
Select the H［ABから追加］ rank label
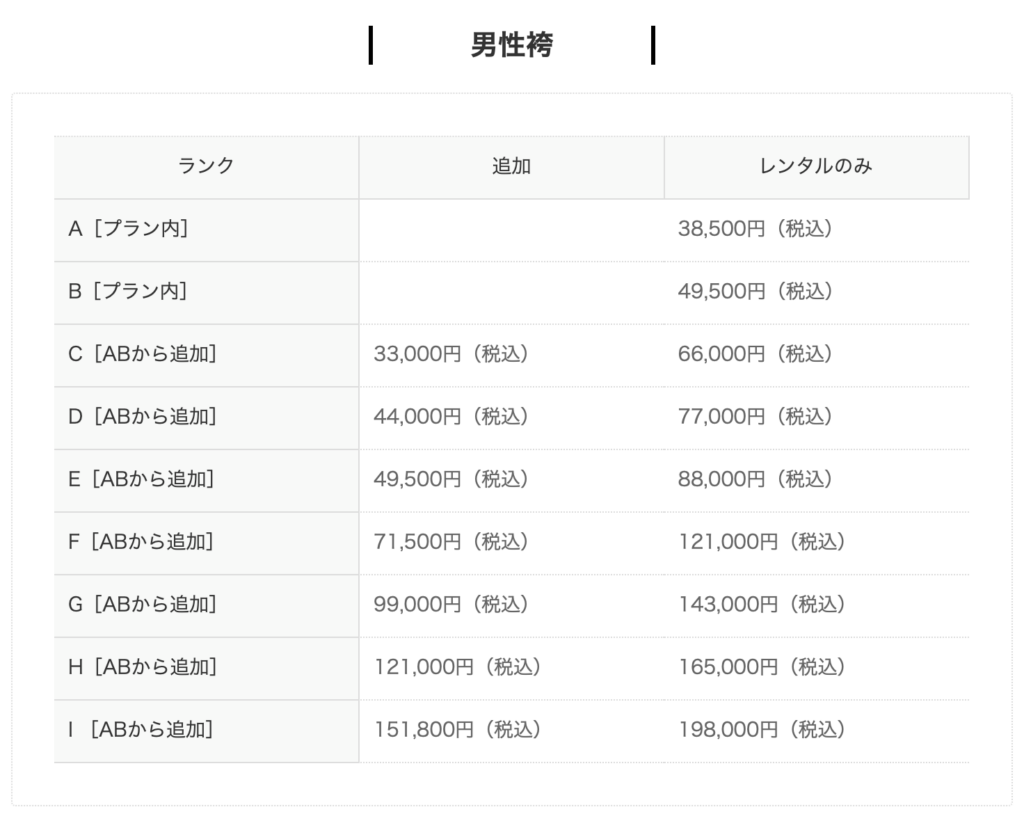[142, 667]
